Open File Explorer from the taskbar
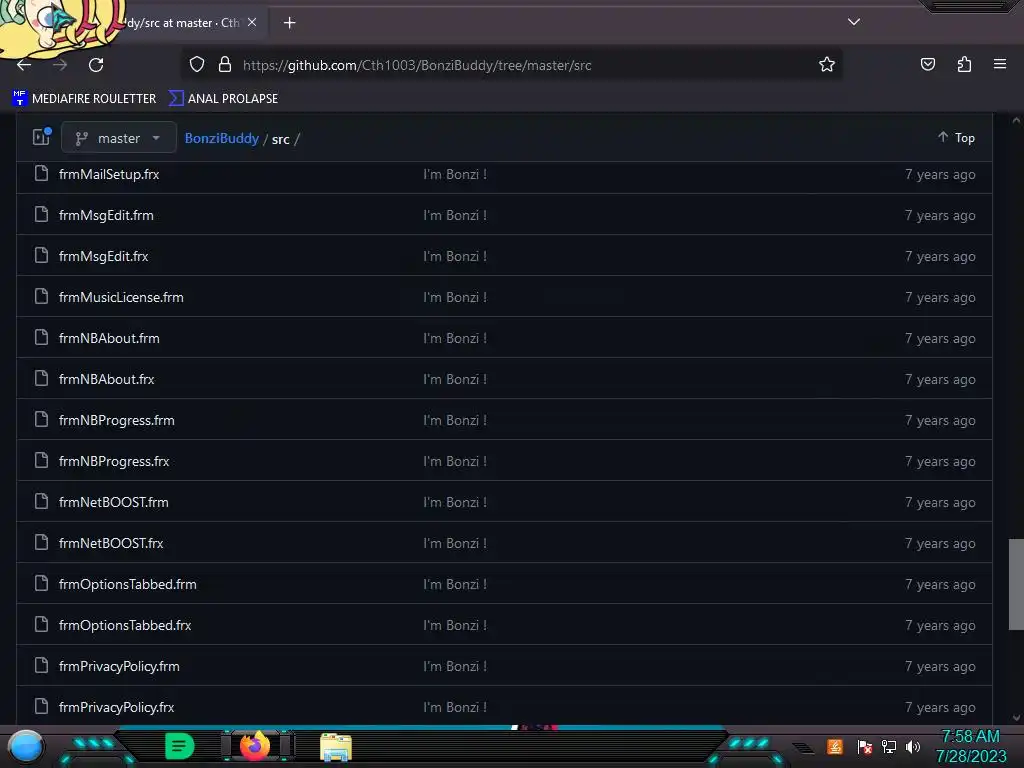 [x=336, y=747]
